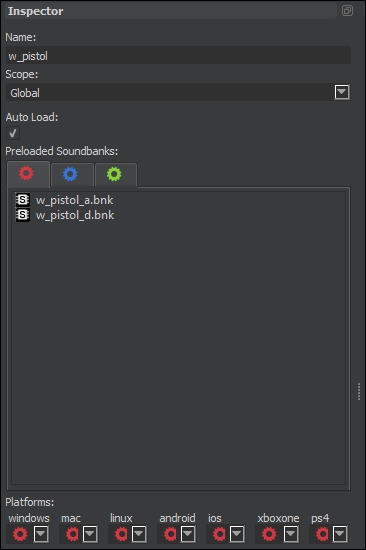The height and width of the screenshot is (550, 366).
Task: Open the ps4 platform dropdown arrow
Action: [x=340, y=534]
